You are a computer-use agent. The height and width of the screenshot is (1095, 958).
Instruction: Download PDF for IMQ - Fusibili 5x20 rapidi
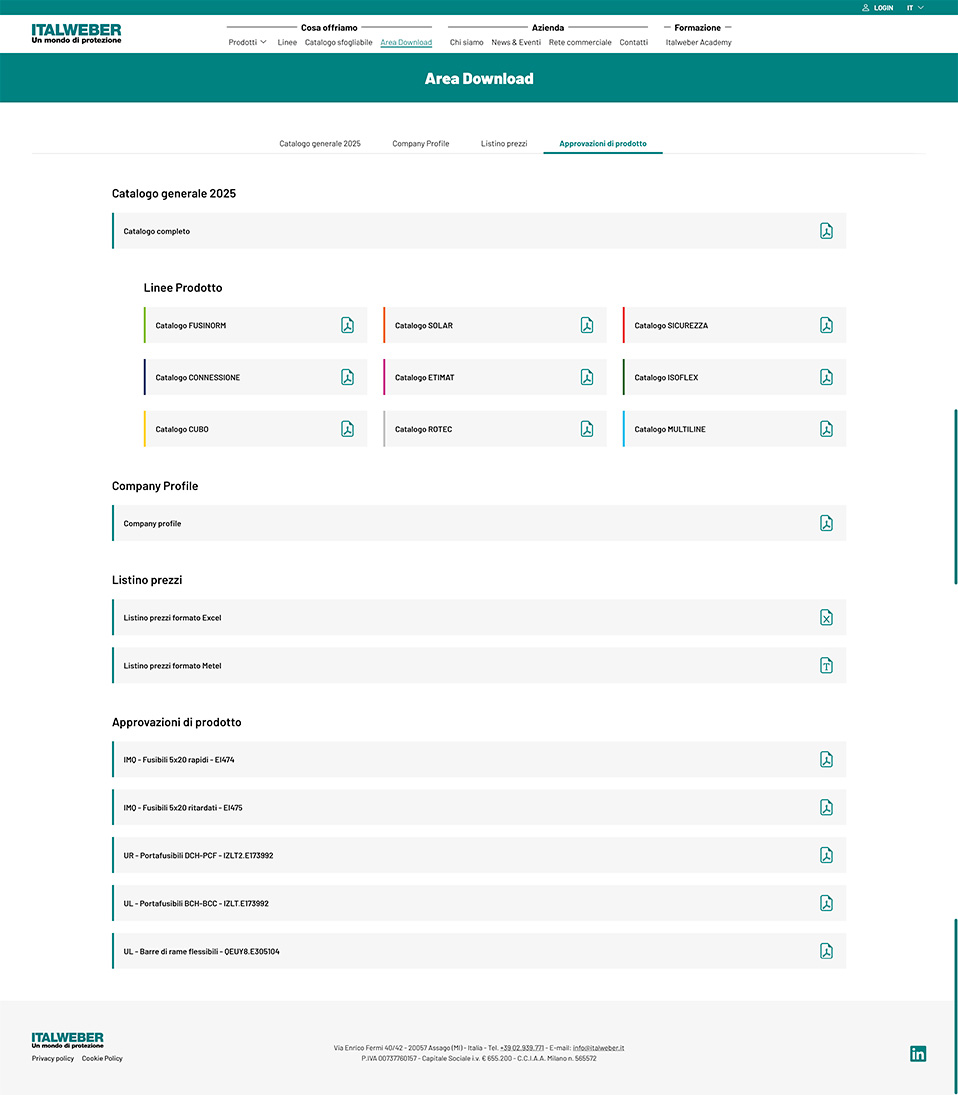coord(826,759)
